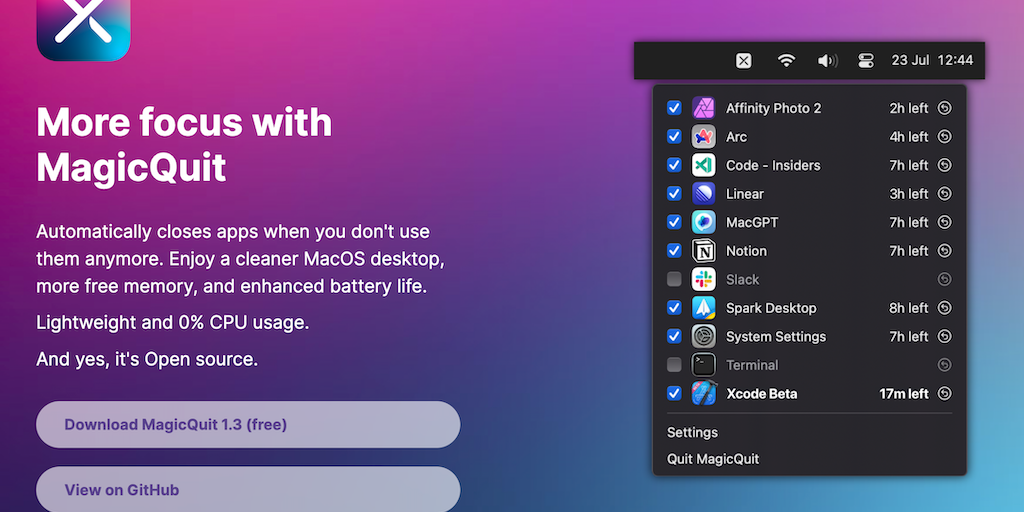This screenshot has width=1024, height=512.
Task: Click the 'Code - Insiders' name
Action: pyautogui.click(x=773, y=165)
